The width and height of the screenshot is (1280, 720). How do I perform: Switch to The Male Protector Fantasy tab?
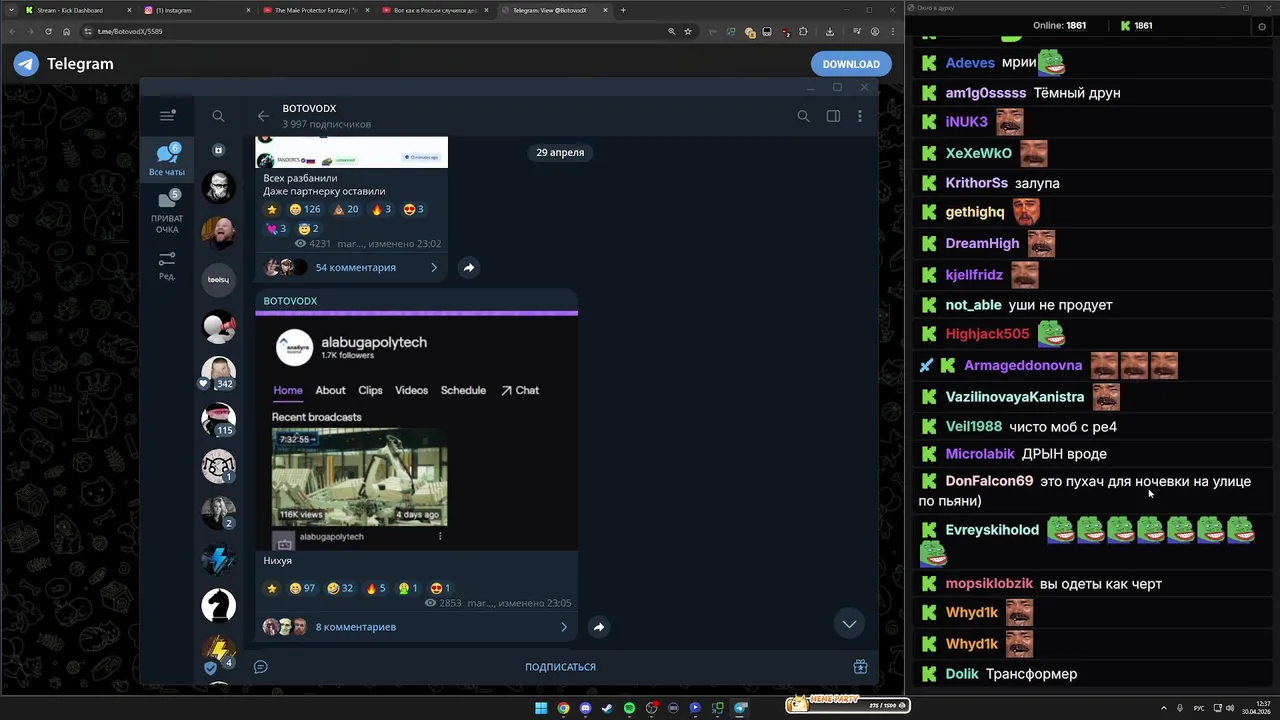click(315, 10)
